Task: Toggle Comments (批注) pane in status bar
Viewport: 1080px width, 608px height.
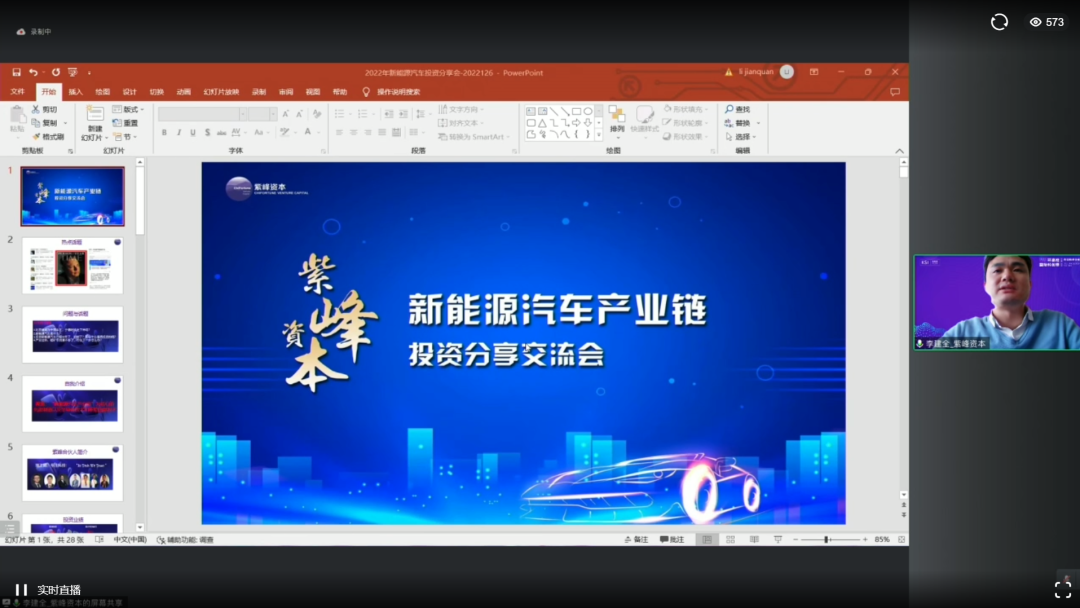Action: point(672,540)
